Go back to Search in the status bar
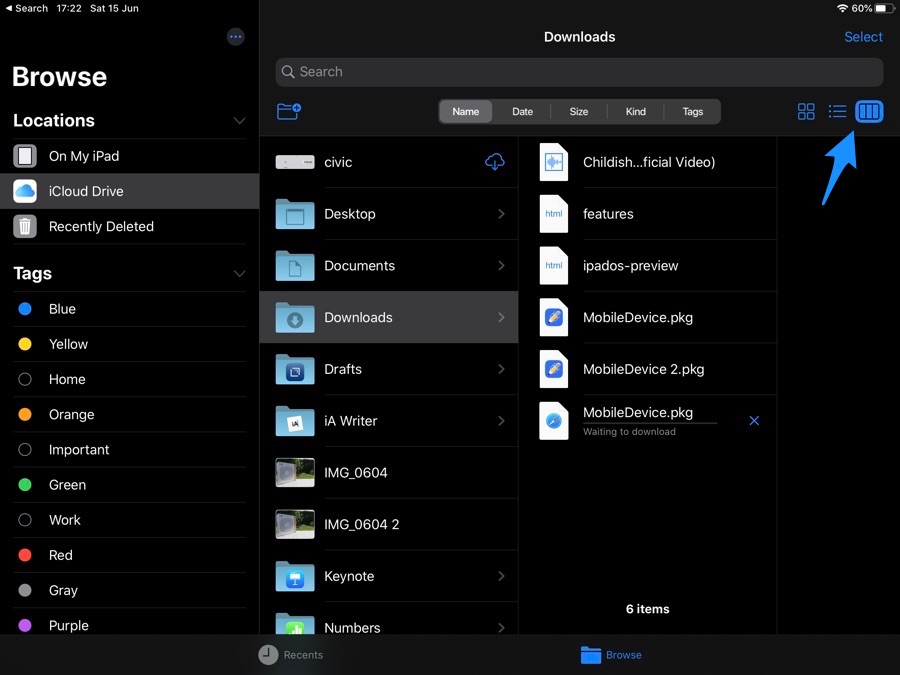Viewport: 900px width, 675px height. 26,8
